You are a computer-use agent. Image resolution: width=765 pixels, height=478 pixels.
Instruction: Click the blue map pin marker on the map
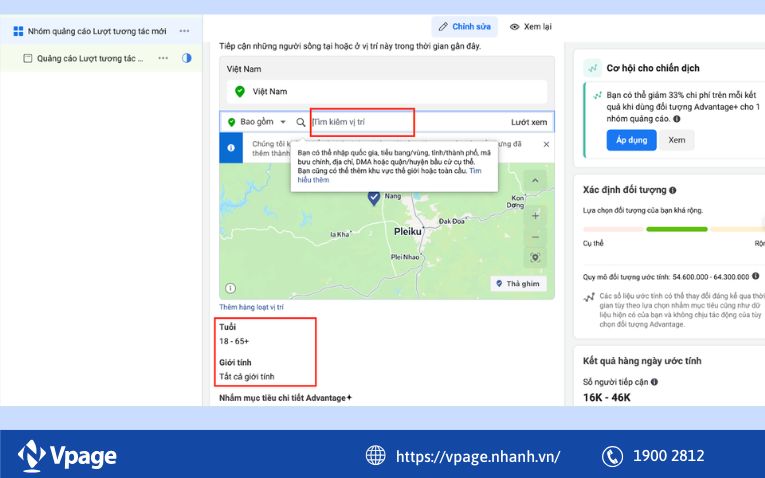(x=374, y=198)
